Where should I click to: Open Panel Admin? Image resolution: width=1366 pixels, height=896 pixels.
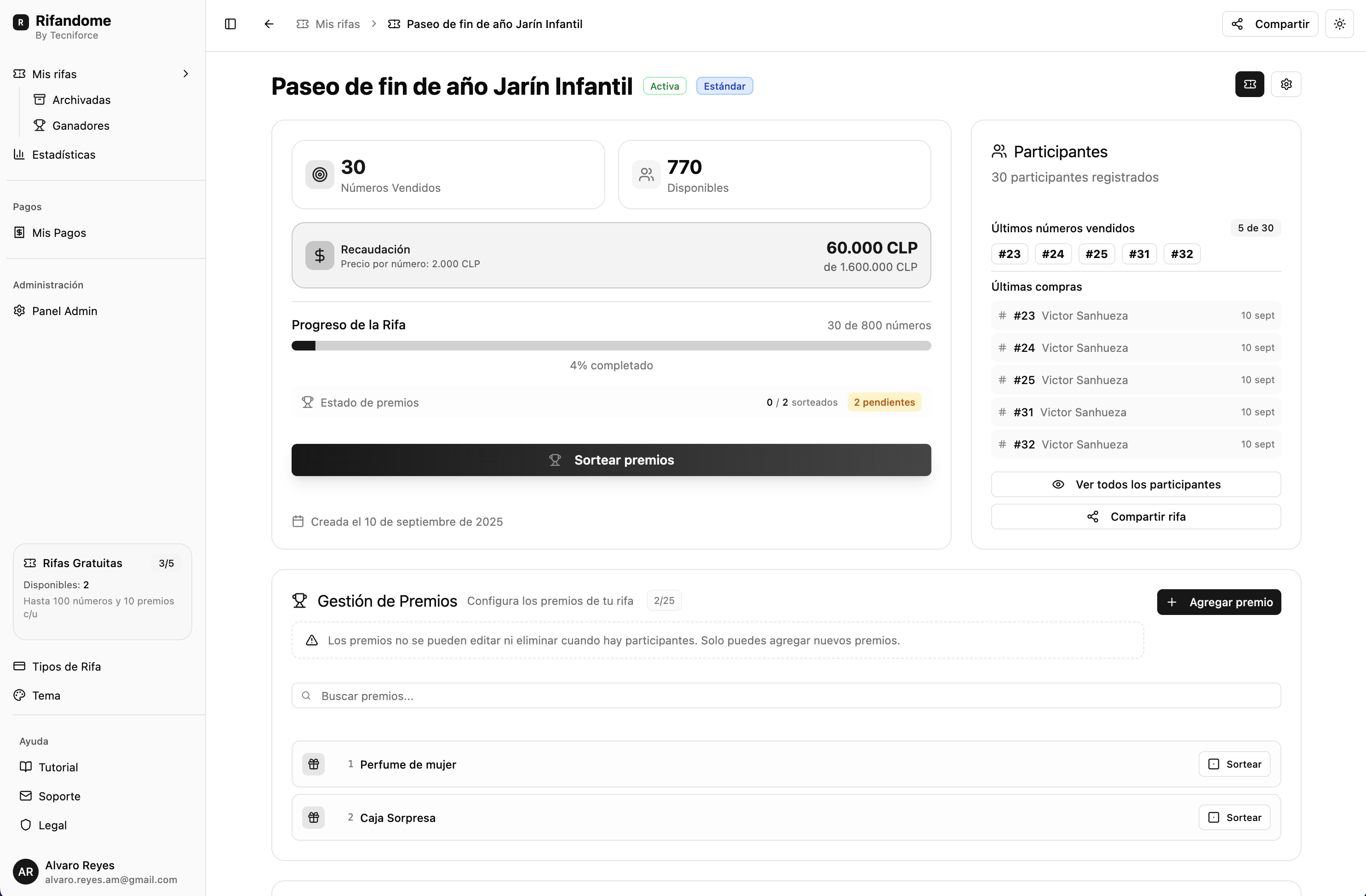(x=64, y=310)
